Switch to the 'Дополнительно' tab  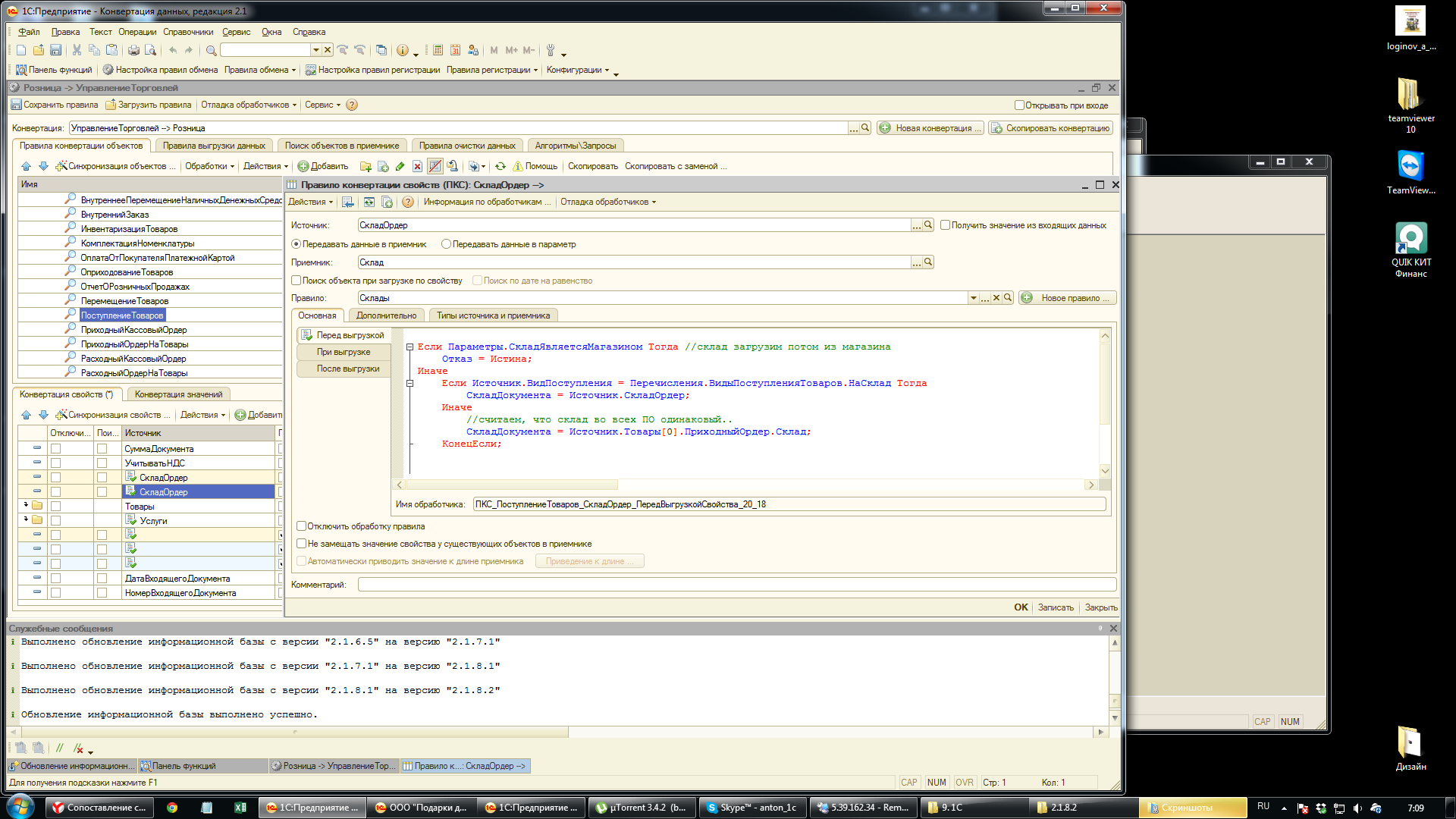click(x=386, y=315)
